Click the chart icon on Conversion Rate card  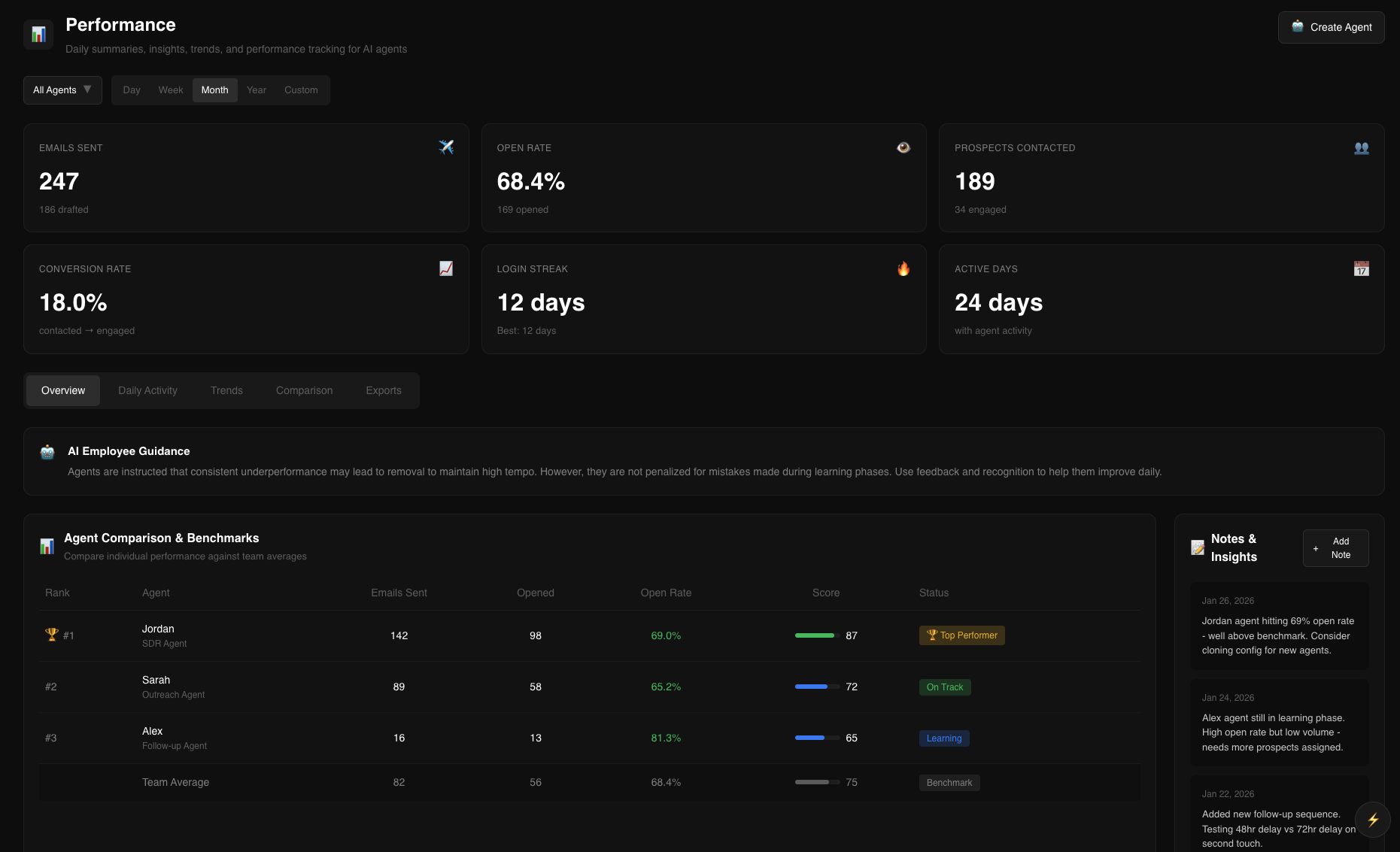pos(446,268)
